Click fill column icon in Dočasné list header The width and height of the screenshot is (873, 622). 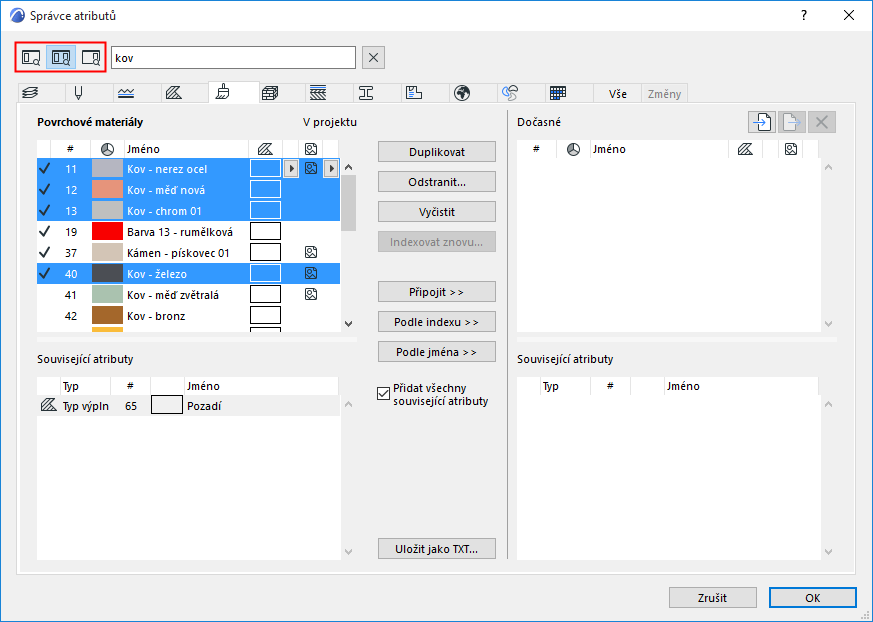746,149
